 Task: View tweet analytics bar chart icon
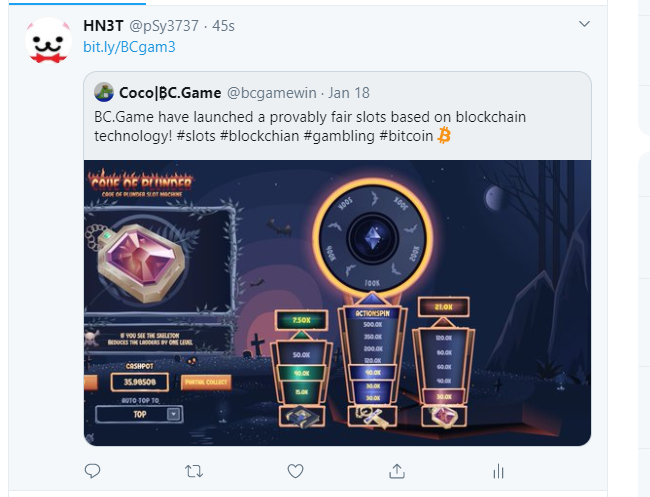[498, 471]
